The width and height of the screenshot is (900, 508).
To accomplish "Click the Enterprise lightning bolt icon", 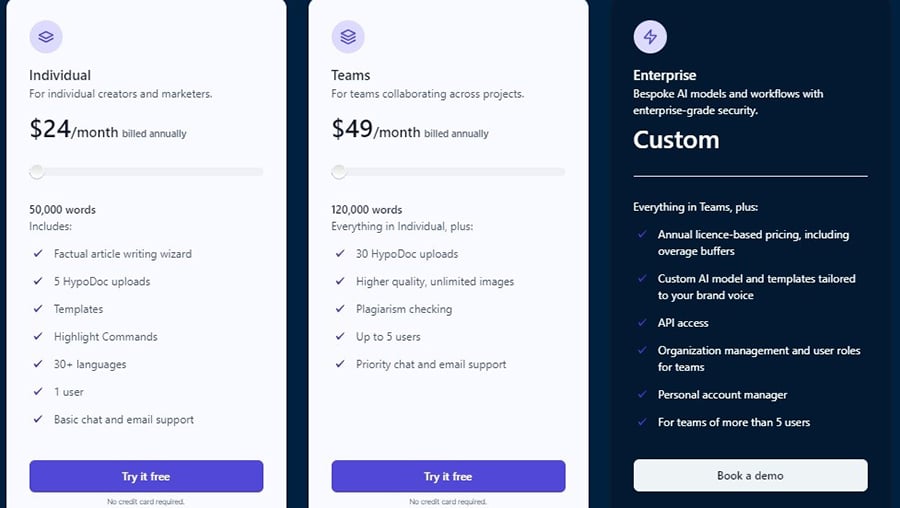I will click(650, 37).
